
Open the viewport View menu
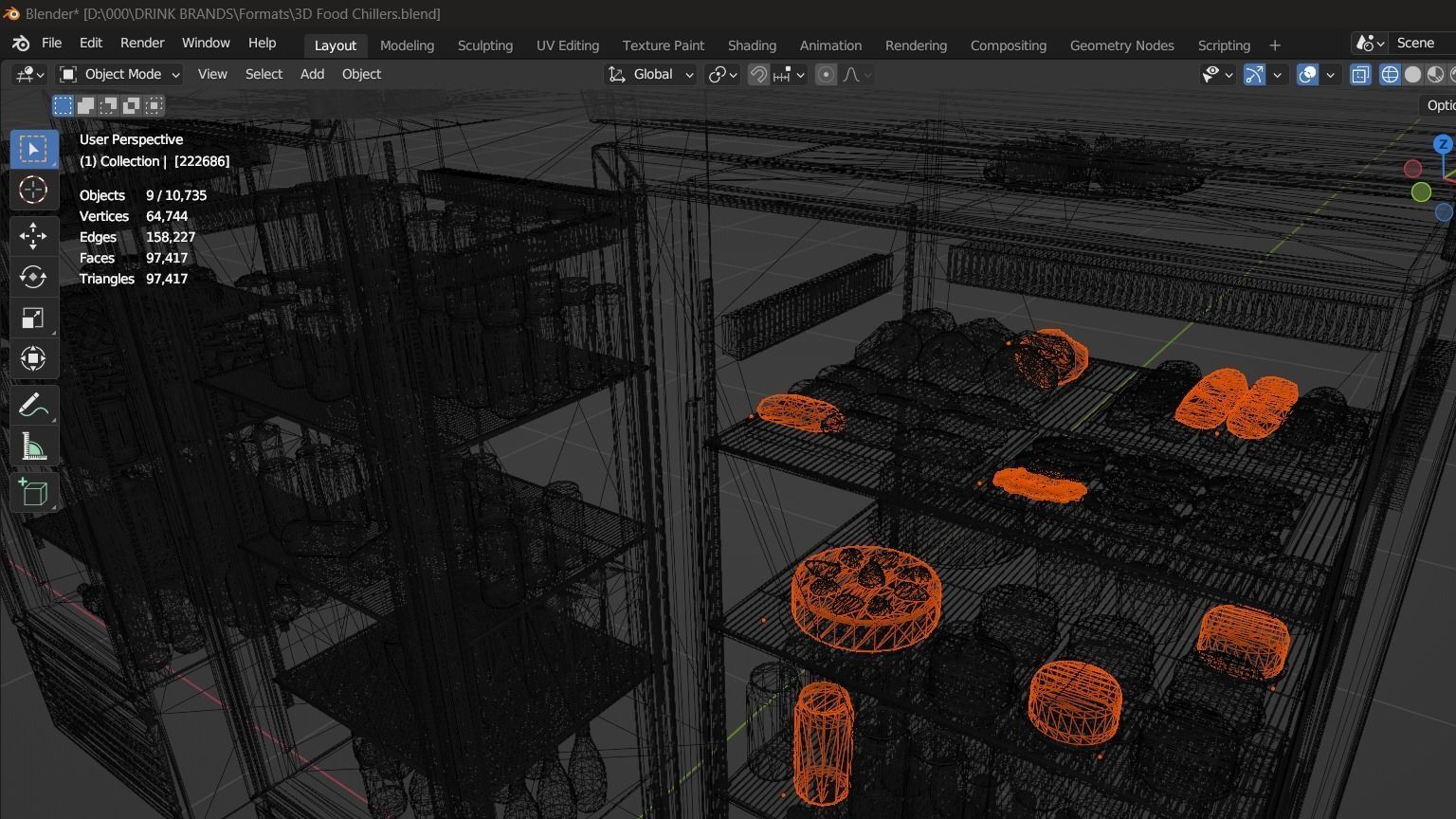coord(212,74)
